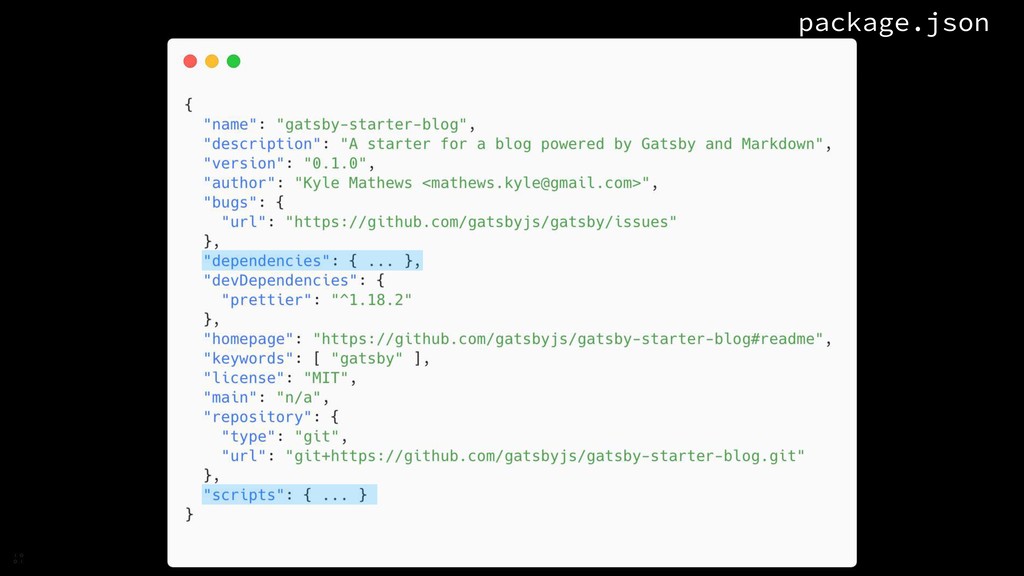
Task: Click the "bugs" key
Action: click(230, 202)
